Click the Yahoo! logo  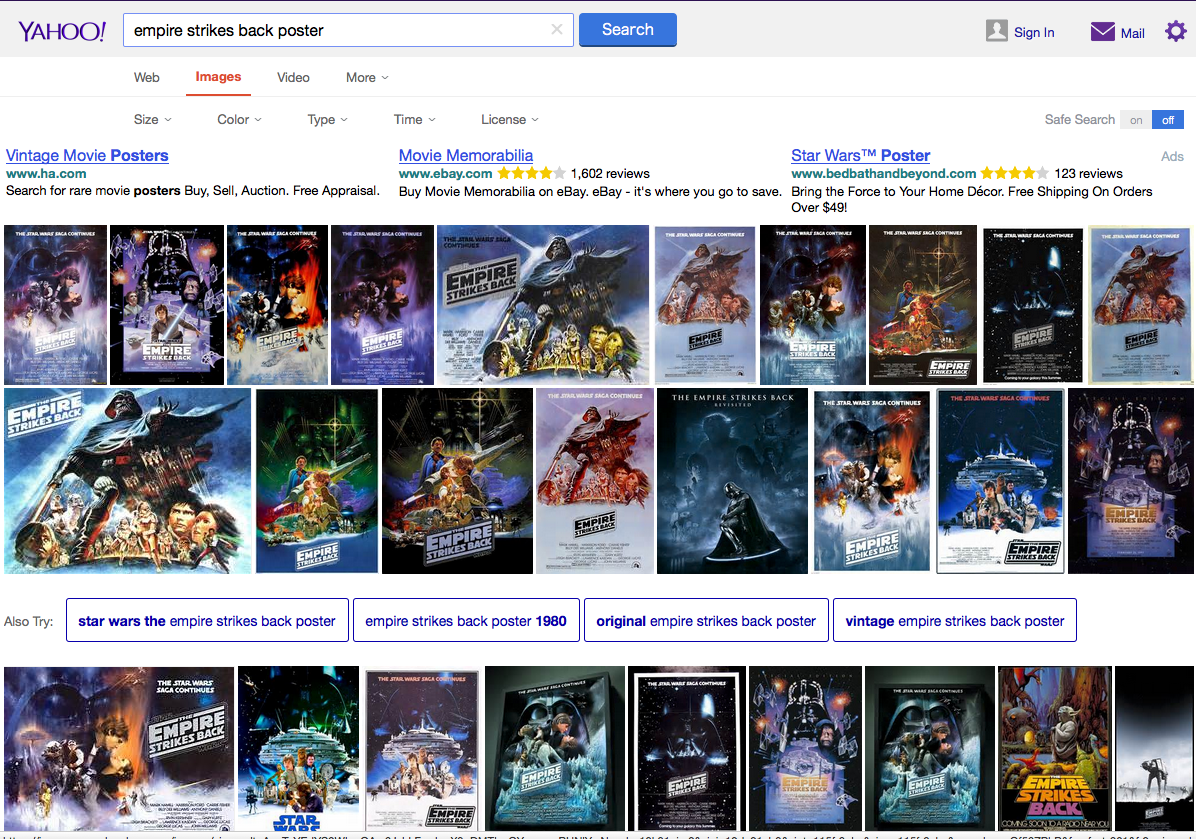point(62,31)
